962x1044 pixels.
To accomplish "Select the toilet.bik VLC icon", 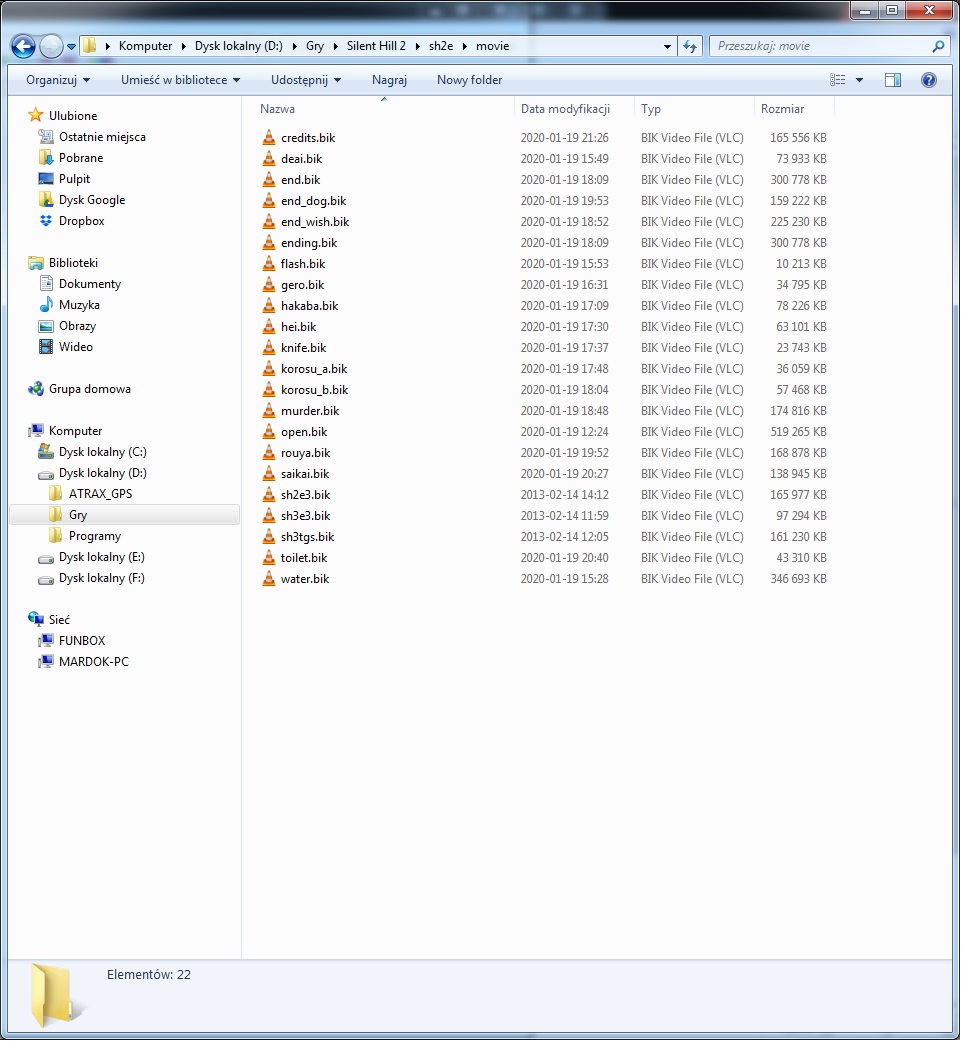I will point(269,557).
